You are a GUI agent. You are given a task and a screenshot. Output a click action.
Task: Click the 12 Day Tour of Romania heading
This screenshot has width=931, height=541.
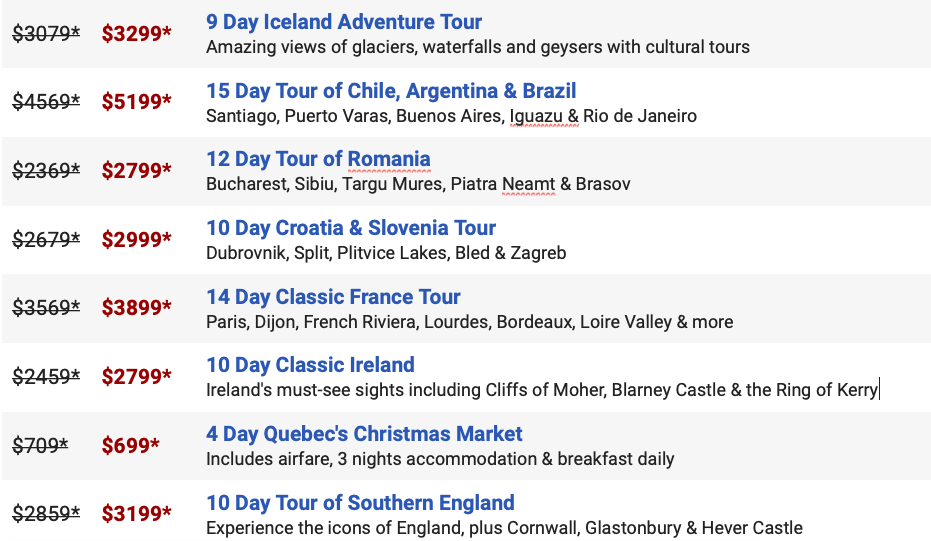(x=318, y=159)
